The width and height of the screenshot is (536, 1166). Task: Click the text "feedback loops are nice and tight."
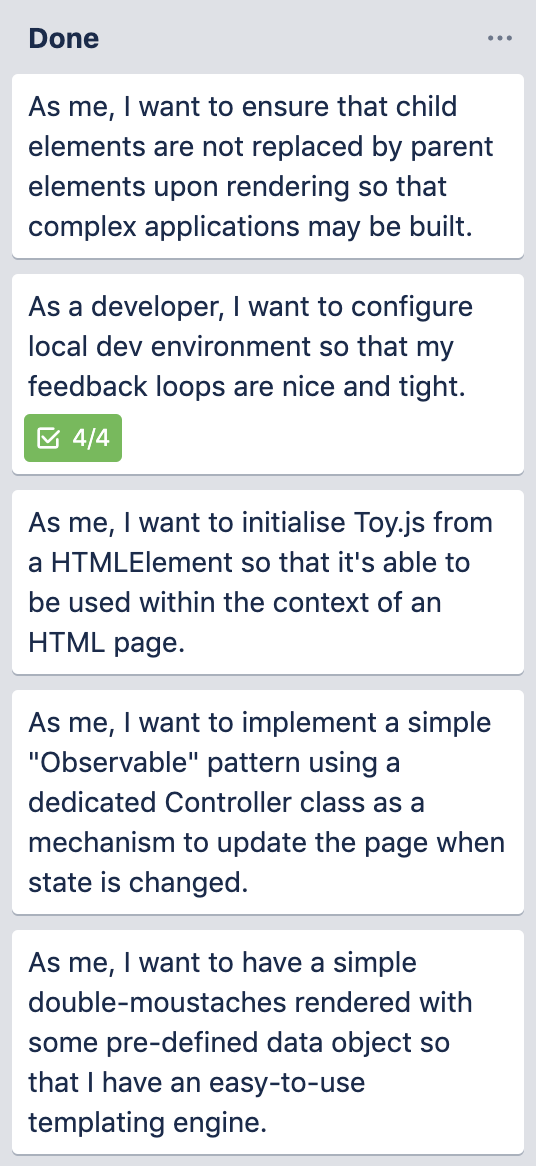(x=247, y=387)
